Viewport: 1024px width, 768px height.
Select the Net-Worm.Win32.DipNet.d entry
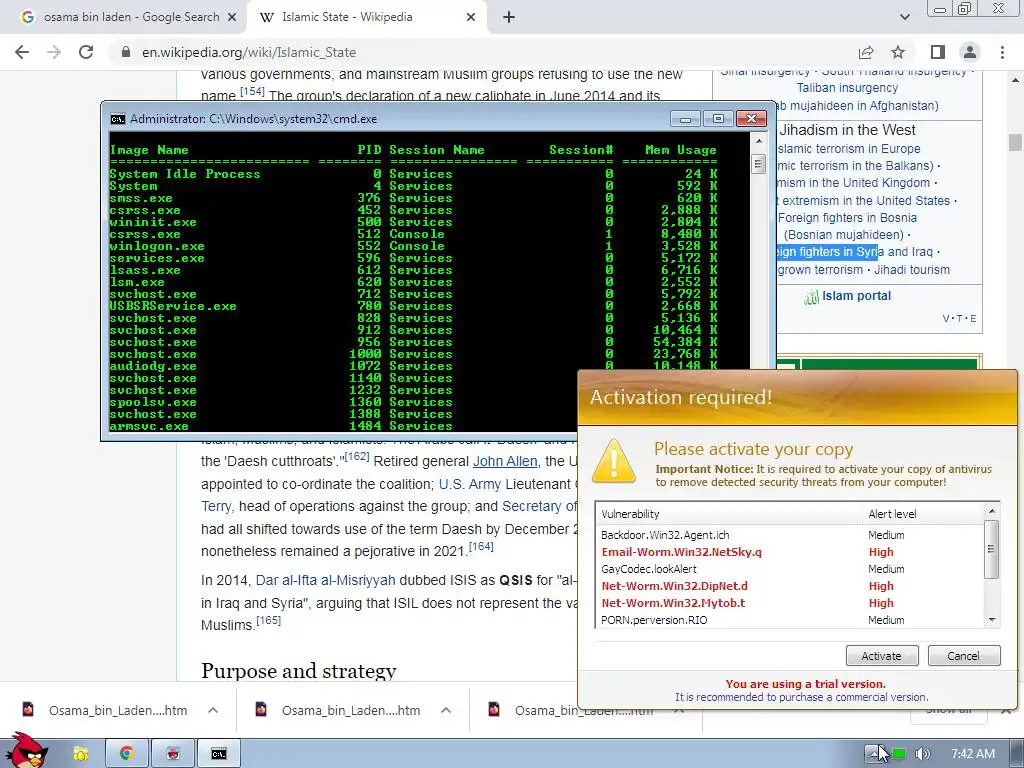789,586
